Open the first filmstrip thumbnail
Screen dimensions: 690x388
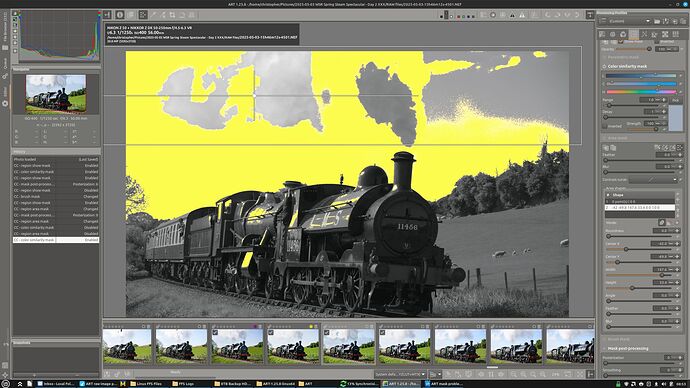coord(127,346)
